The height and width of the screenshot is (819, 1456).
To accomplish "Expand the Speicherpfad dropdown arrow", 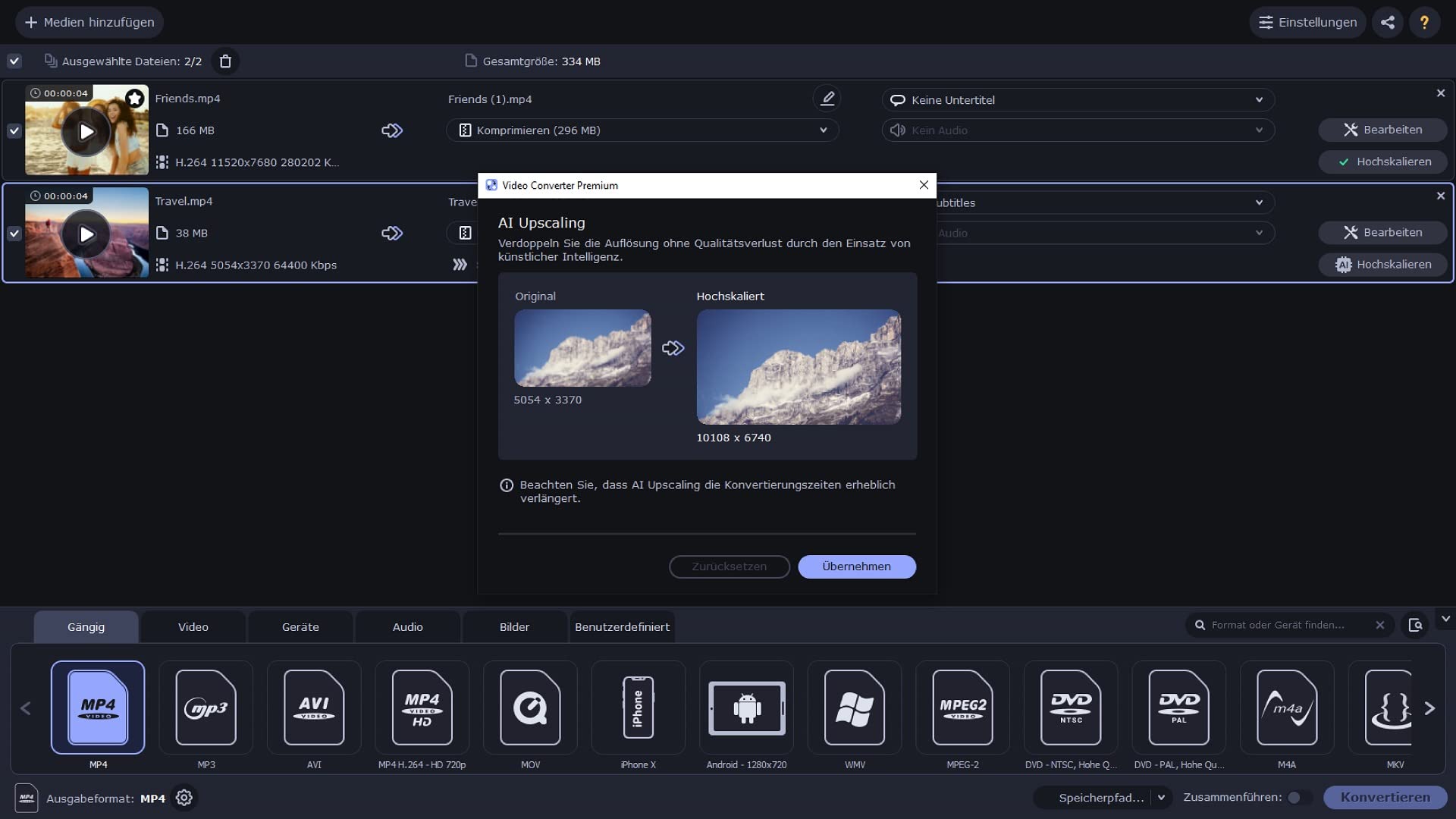I will pyautogui.click(x=1161, y=798).
